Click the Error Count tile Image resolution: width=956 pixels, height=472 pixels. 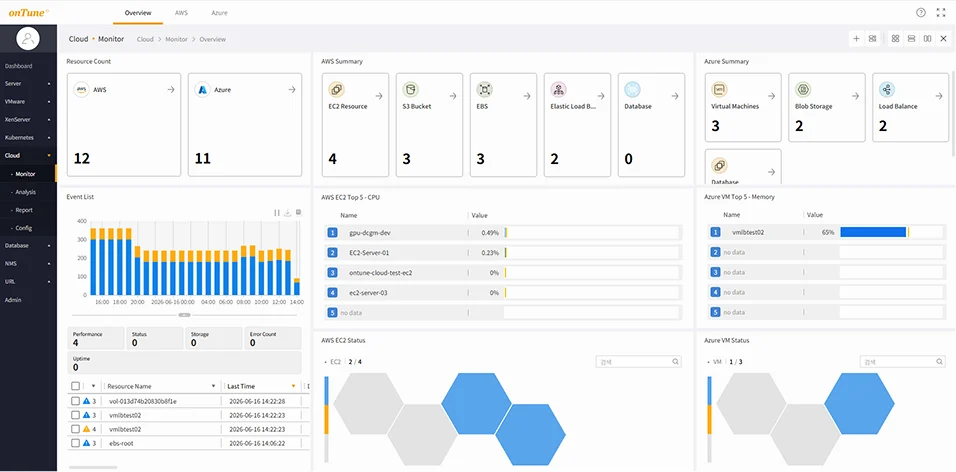273,338
